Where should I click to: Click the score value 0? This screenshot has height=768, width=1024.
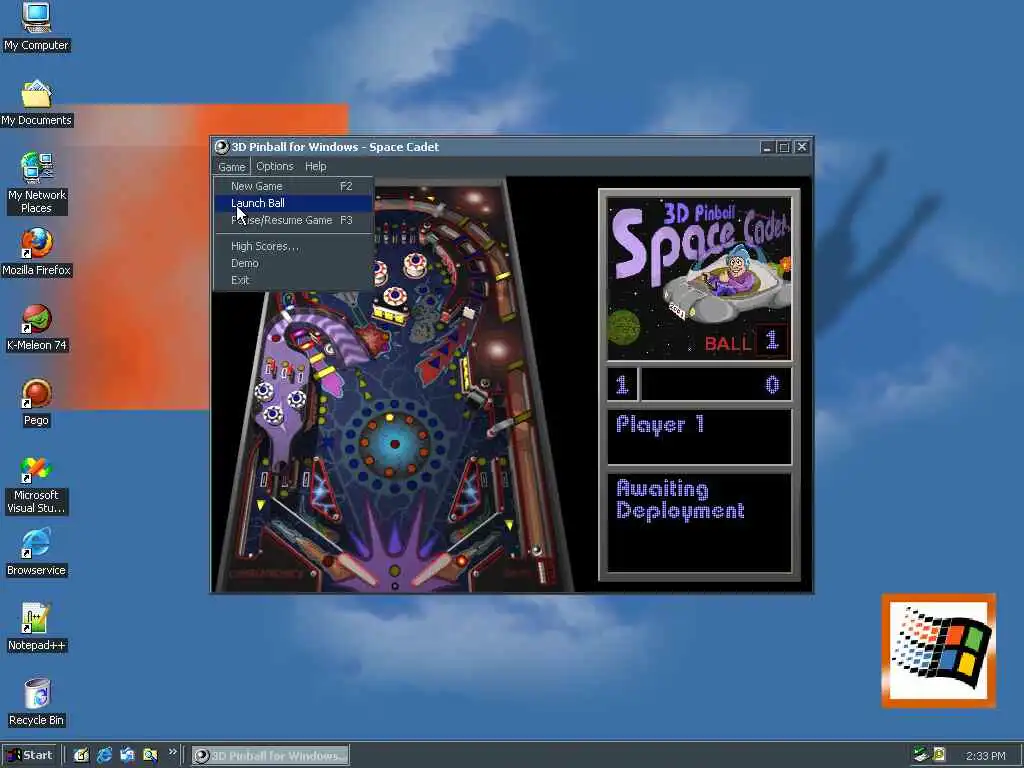pyautogui.click(x=773, y=385)
